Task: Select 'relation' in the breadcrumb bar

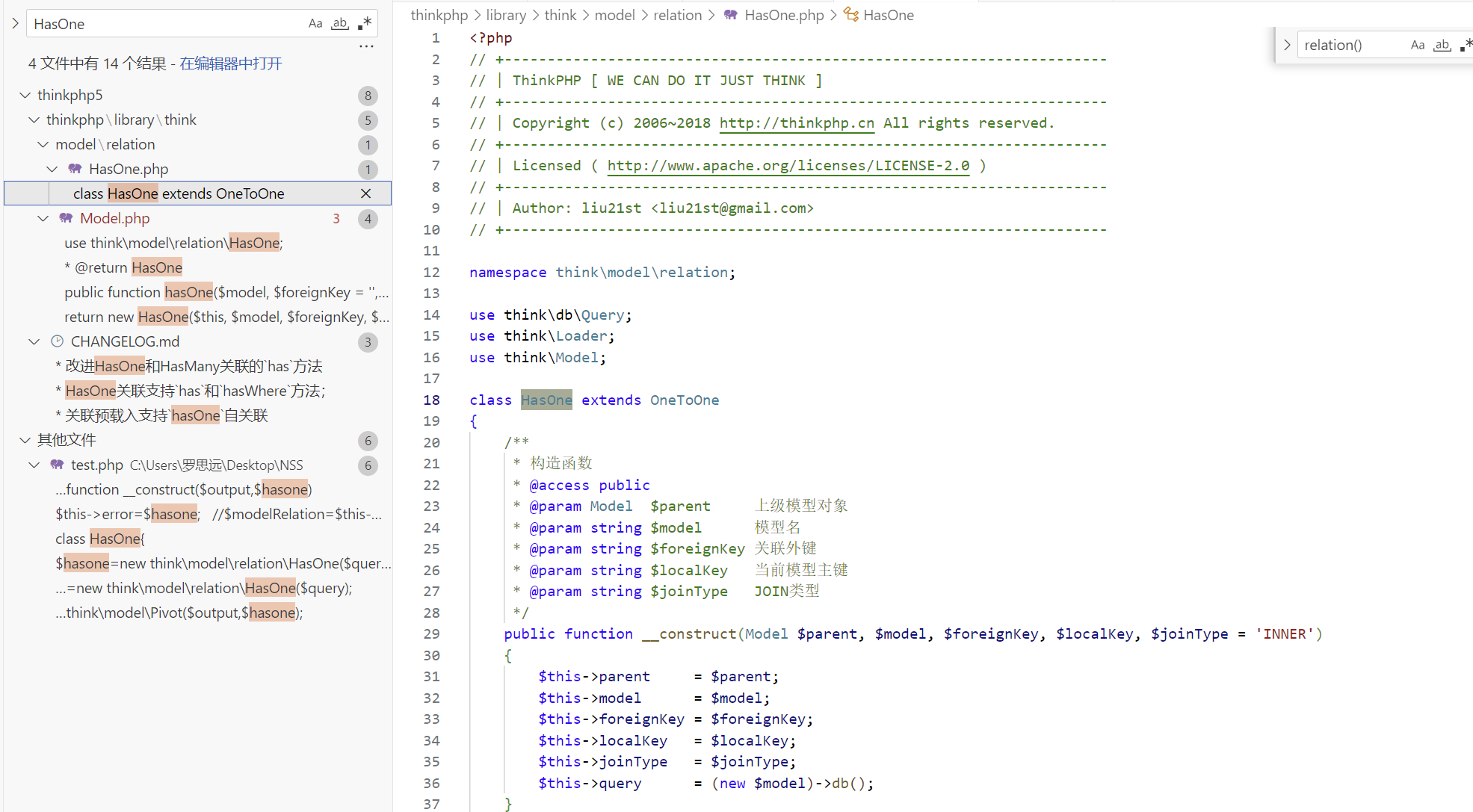Action: (x=677, y=15)
